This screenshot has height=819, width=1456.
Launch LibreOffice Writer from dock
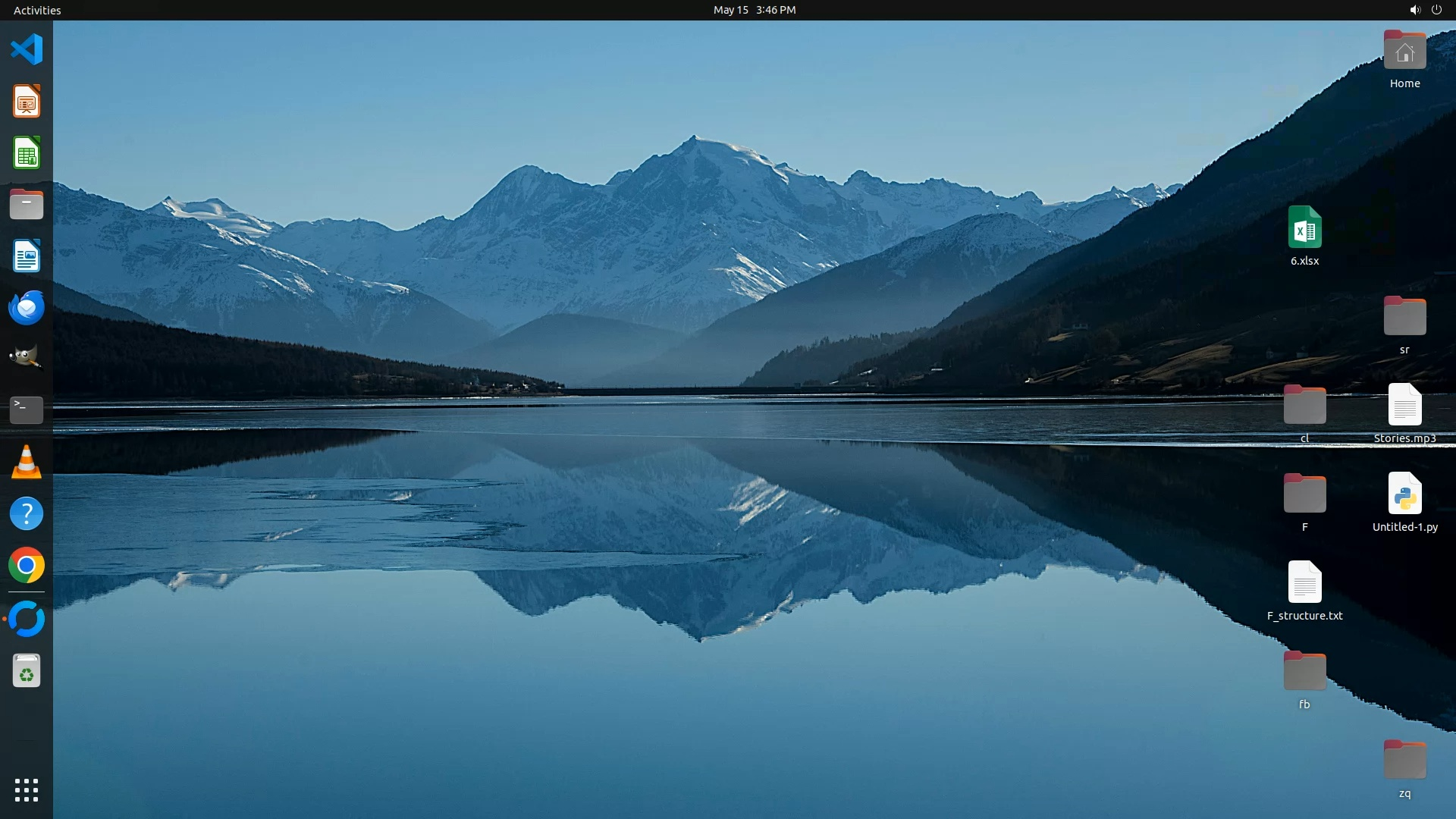[x=27, y=256]
